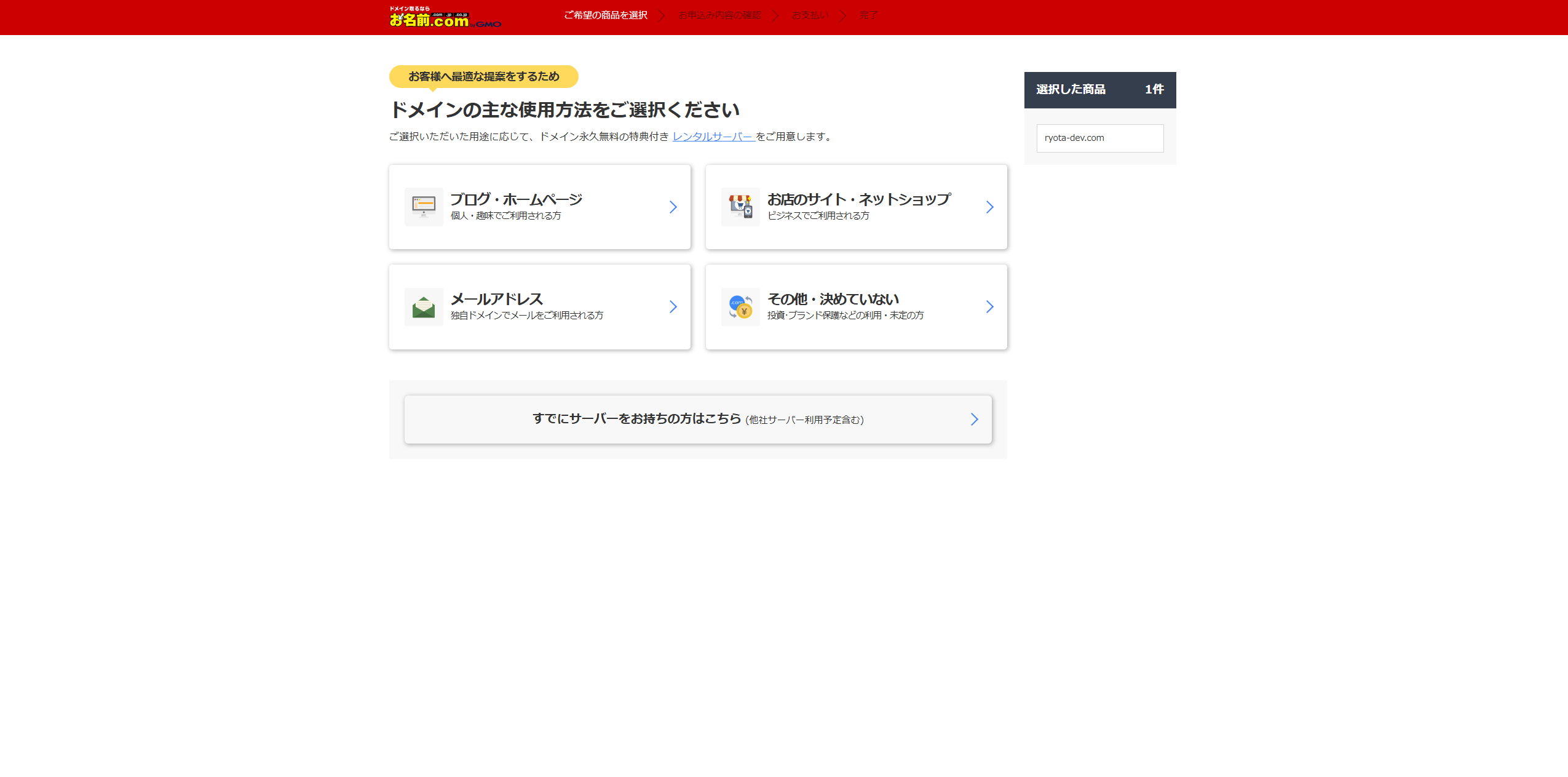This screenshot has width=1568, height=777.
Task: Click the coin exchange icon for その他
Action: [x=740, y=306]
